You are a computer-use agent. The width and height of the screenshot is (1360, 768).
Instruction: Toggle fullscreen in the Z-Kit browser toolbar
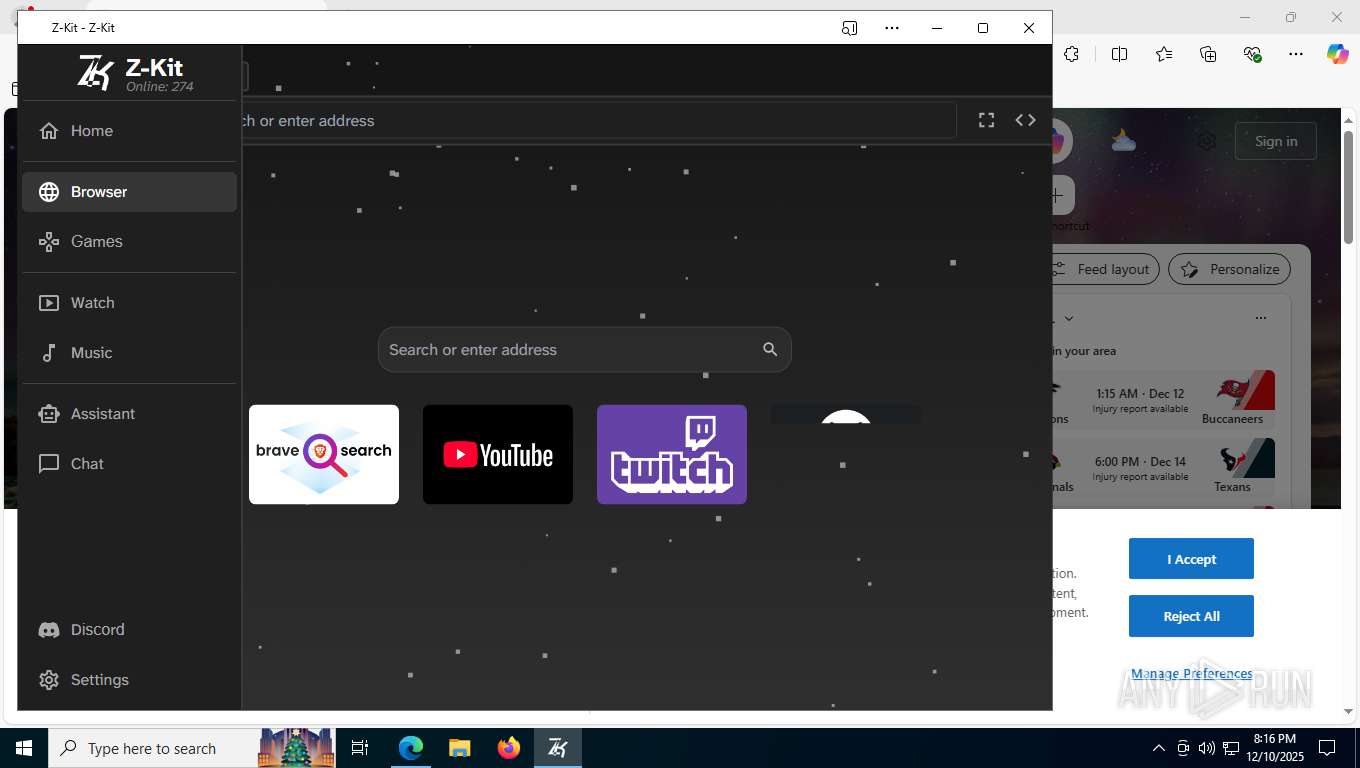[x=986, y=120]
